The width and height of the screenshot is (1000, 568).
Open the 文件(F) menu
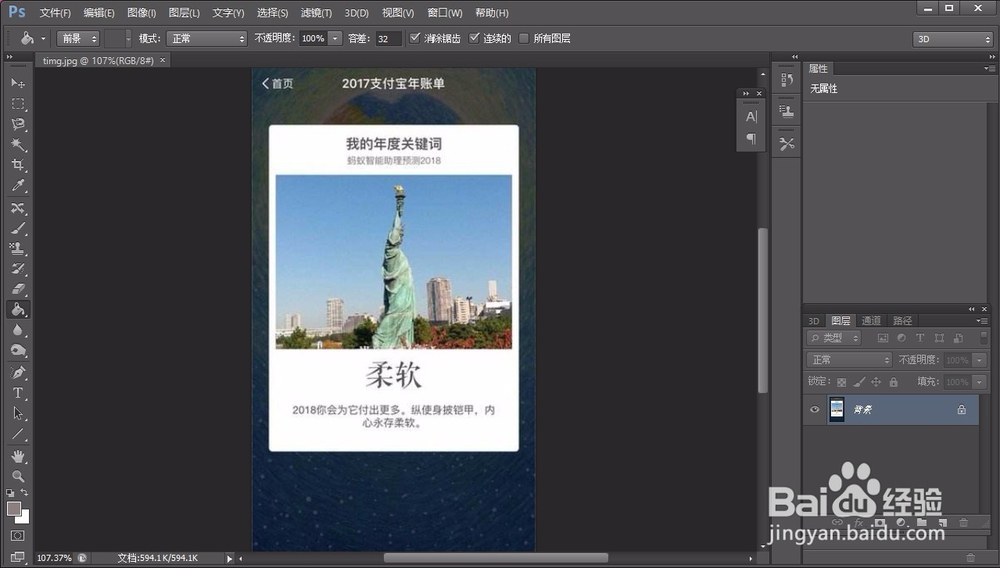pyautogui.click(x=55, y=13)
